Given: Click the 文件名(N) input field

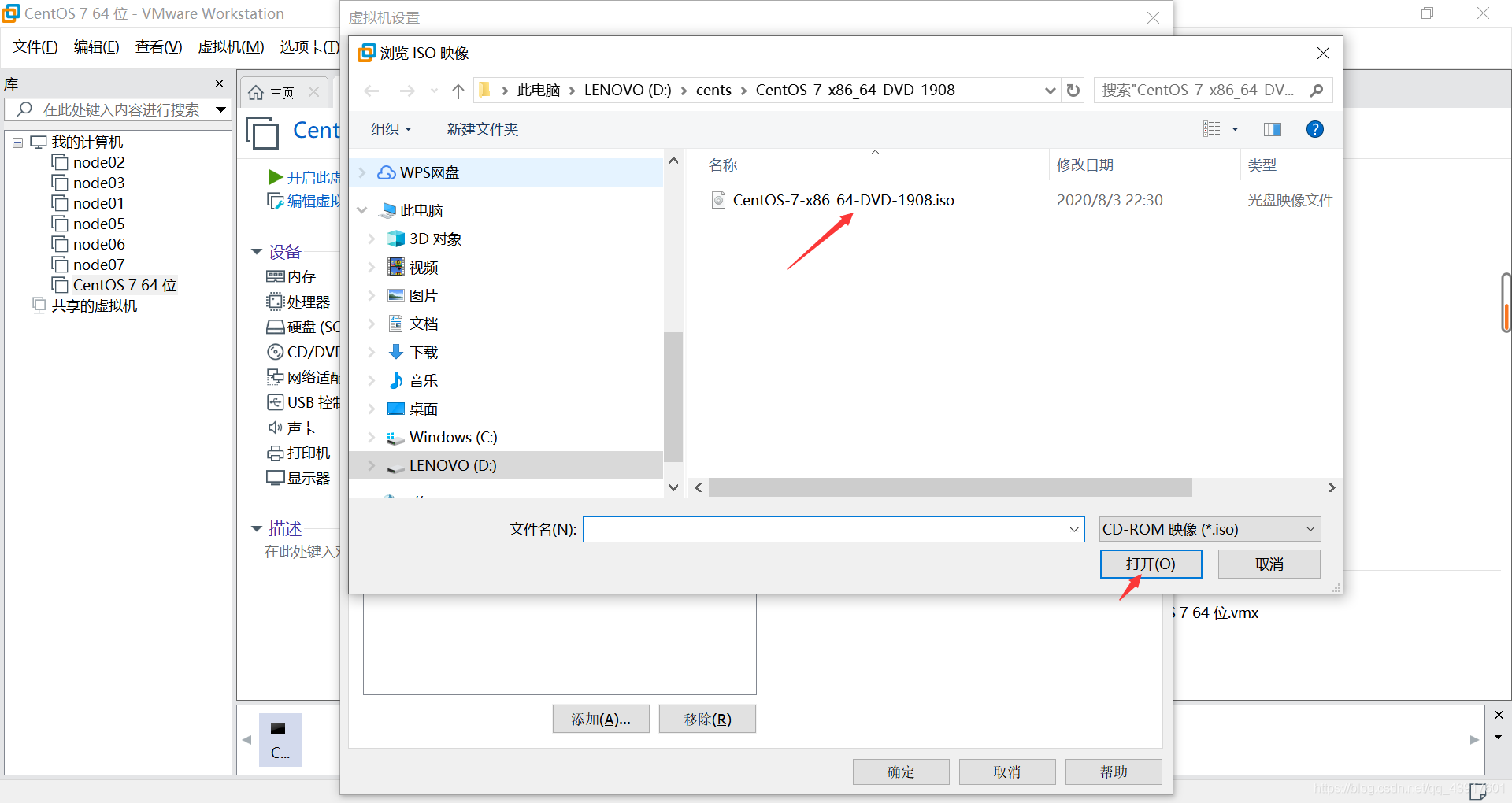Looking at the screenshot, I should pos(834,529).
